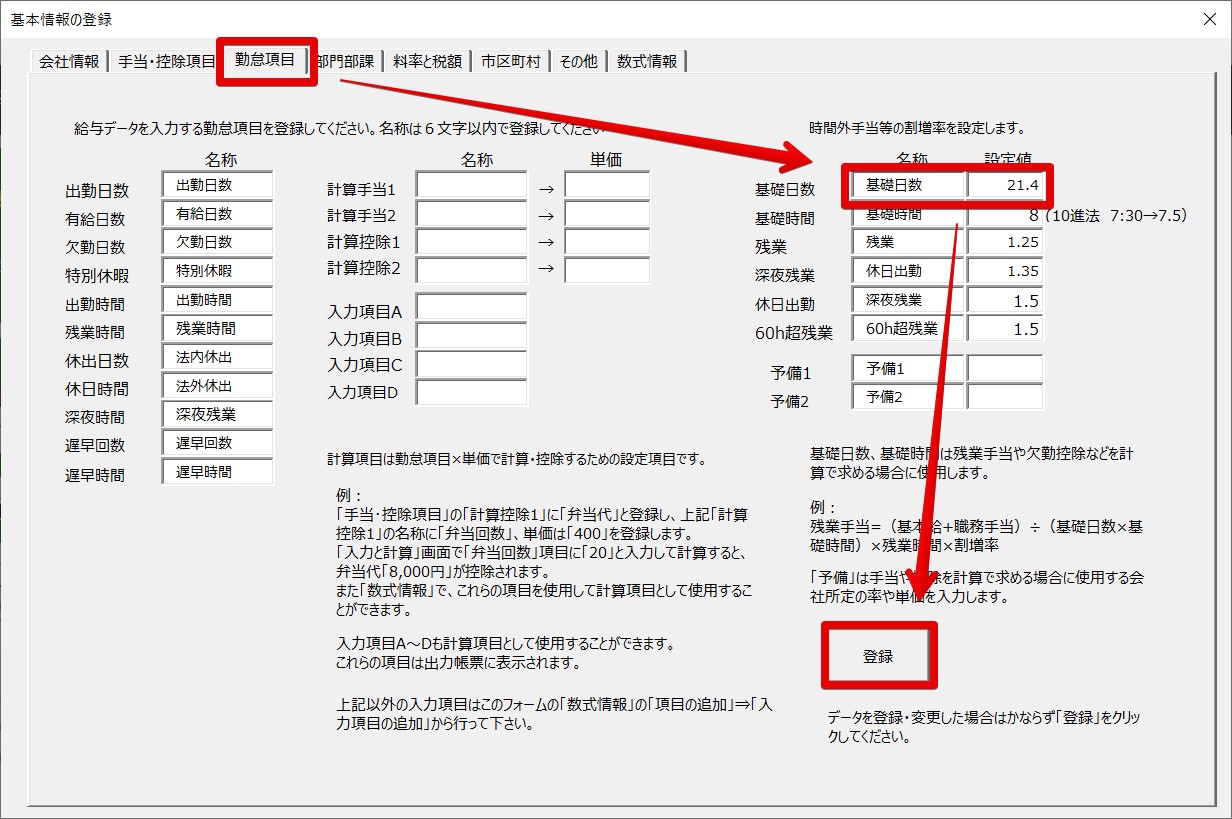The image size is (1232, 819).
Task: Select the 部門部課 tab
Action: pyautogui.click(x=346, y=61)
